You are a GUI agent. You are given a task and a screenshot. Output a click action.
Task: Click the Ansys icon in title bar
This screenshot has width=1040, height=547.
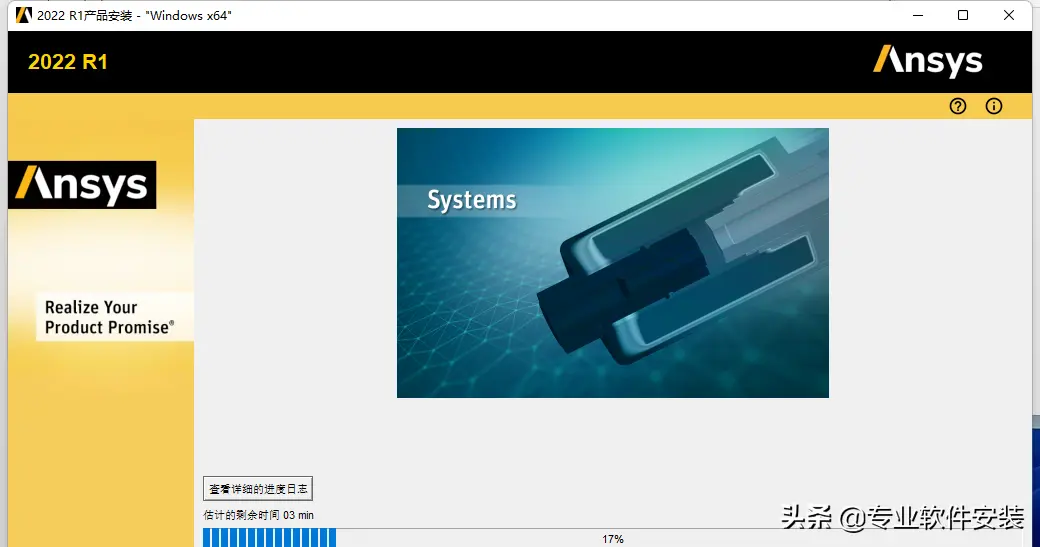pos(24,15)
